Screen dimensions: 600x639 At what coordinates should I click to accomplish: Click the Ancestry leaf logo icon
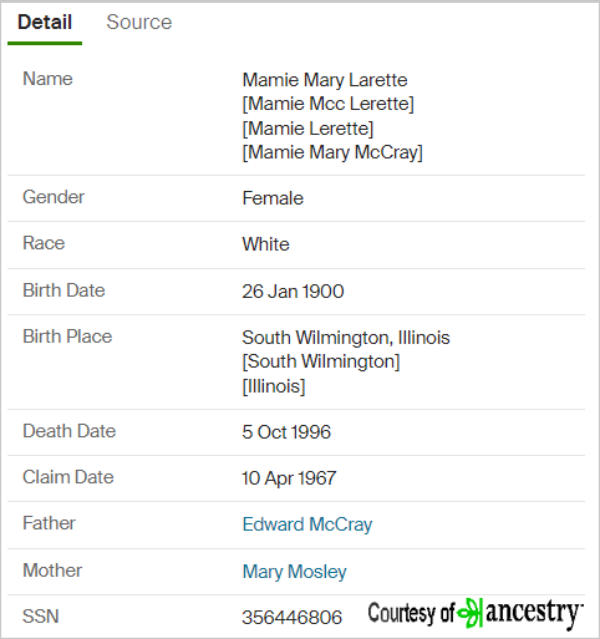pyautogui.click(x=470, y=613)
